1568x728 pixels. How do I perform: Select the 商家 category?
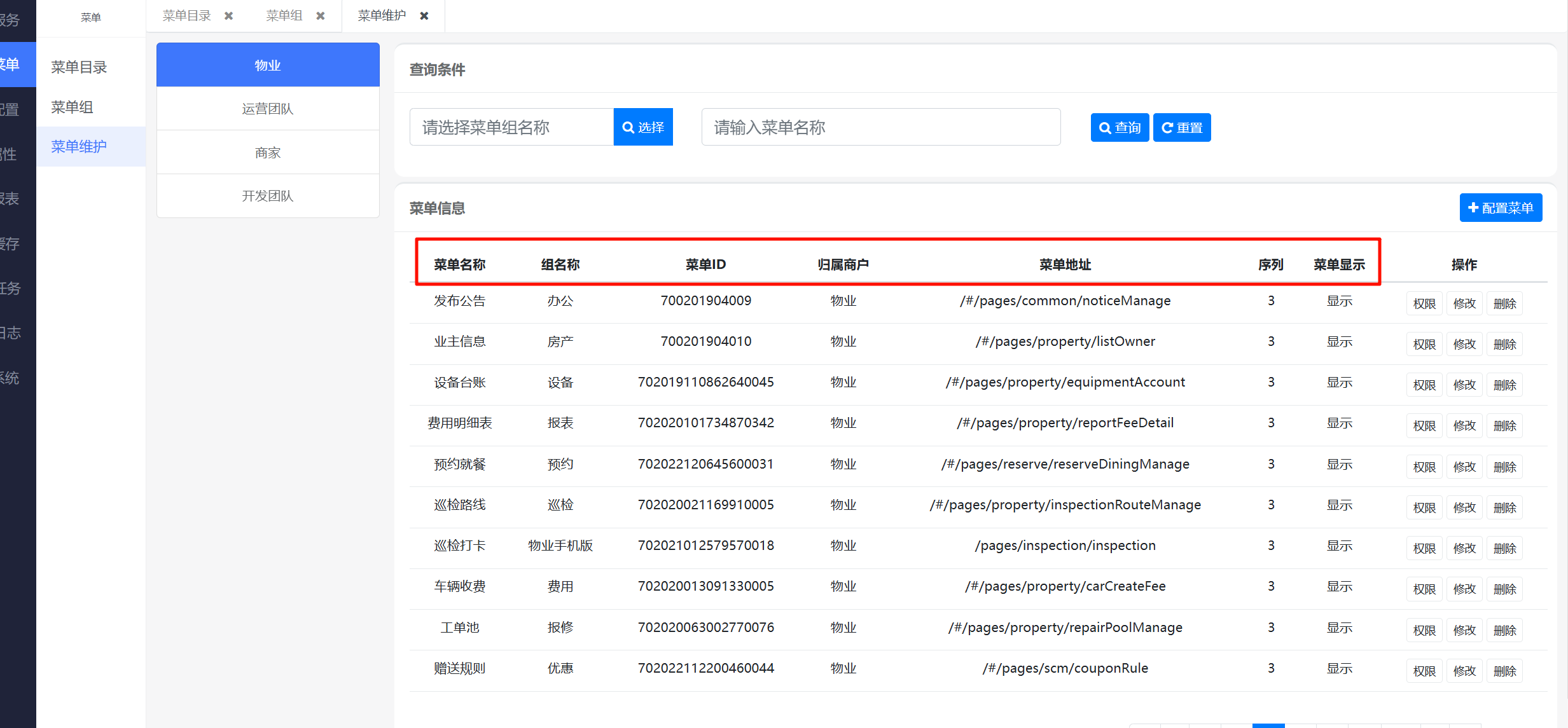268,153
